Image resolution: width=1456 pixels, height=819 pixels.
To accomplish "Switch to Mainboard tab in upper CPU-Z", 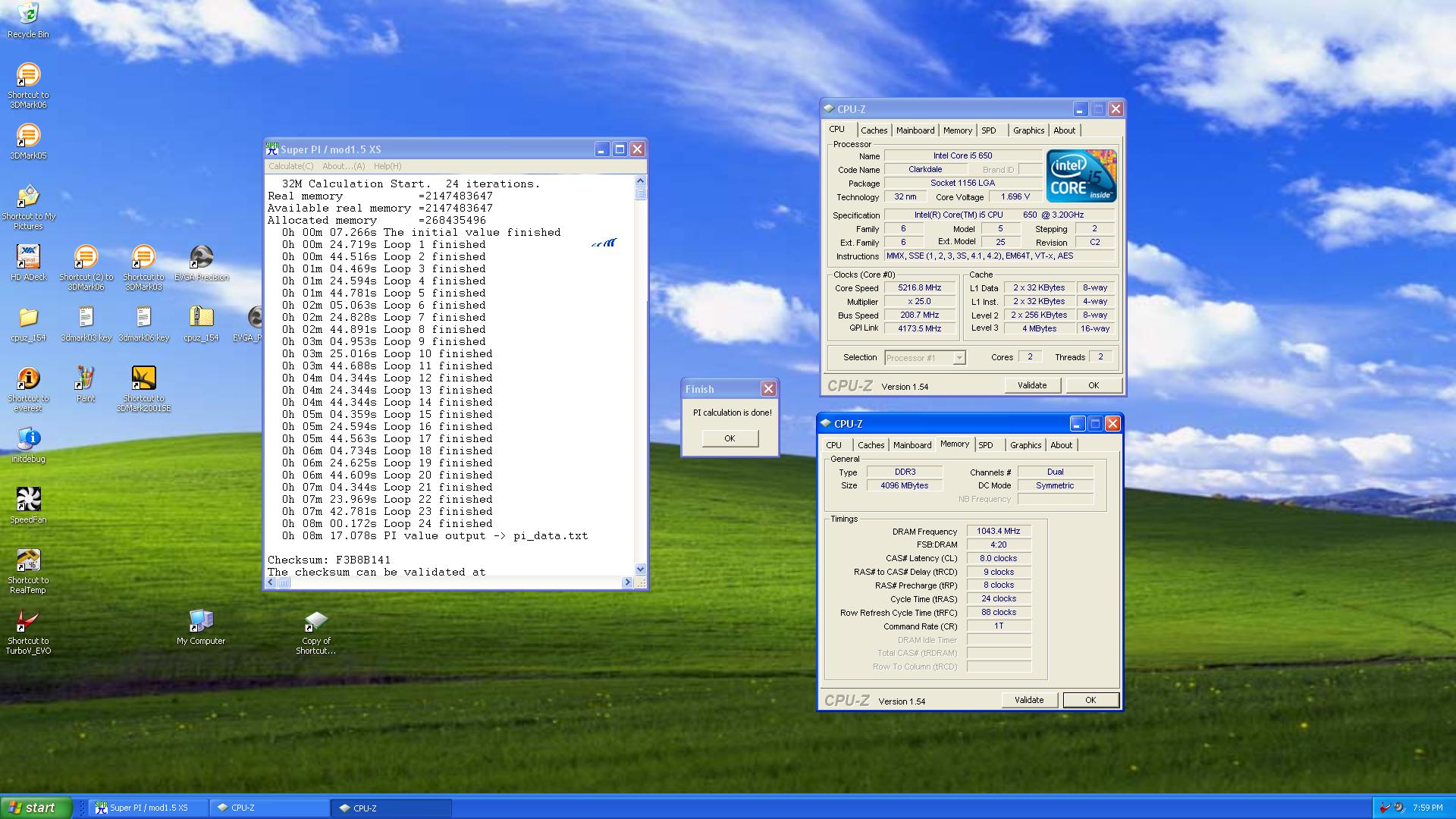I will click(x=915, y=130).
